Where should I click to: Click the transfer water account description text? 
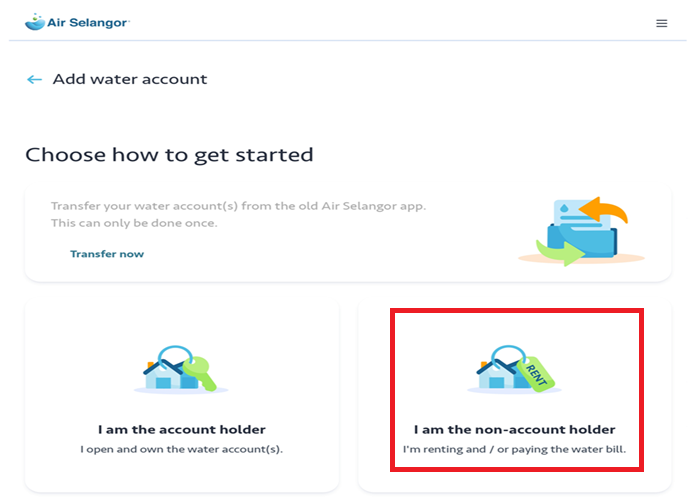(x=238, y=206)
